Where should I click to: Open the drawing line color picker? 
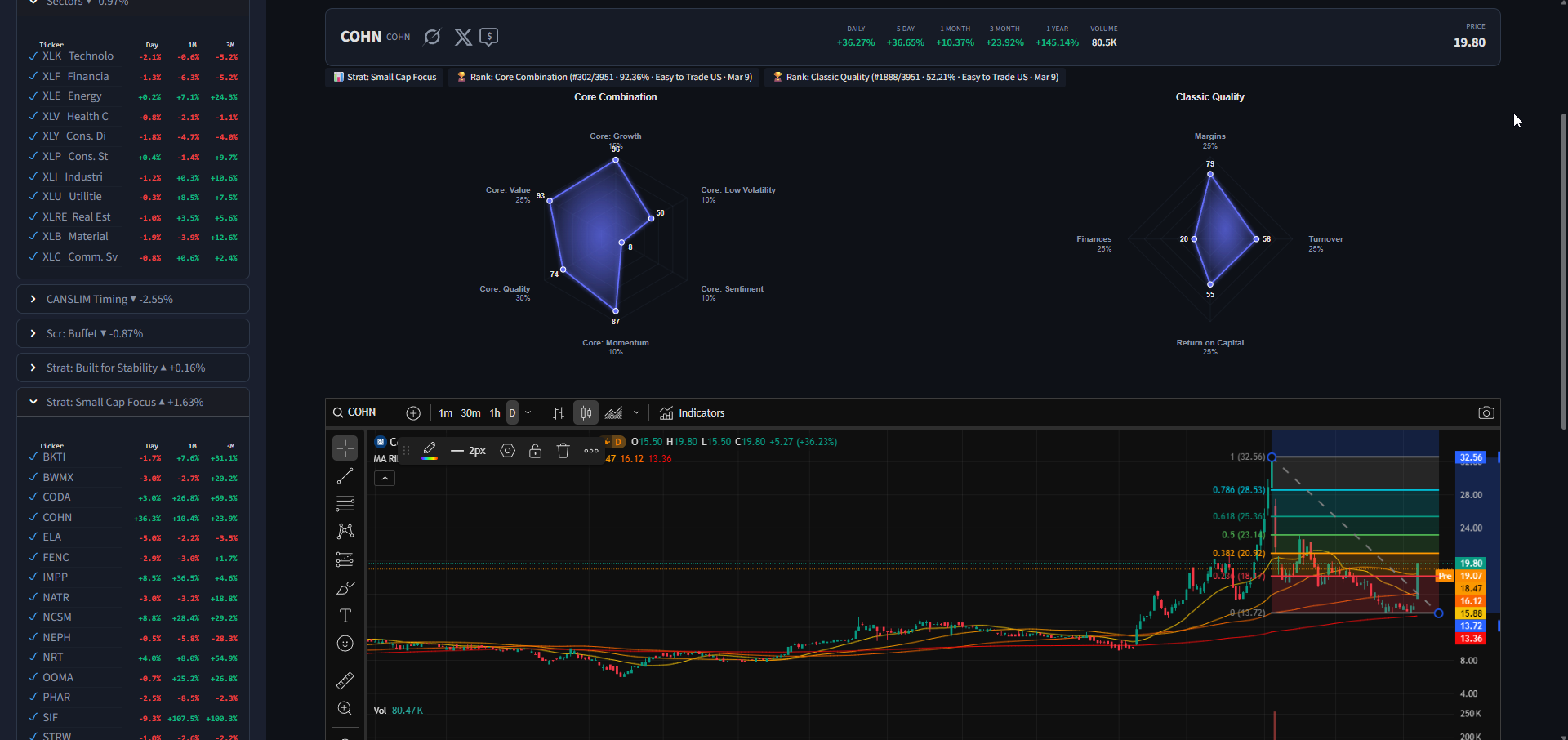(x=430, y=451)
